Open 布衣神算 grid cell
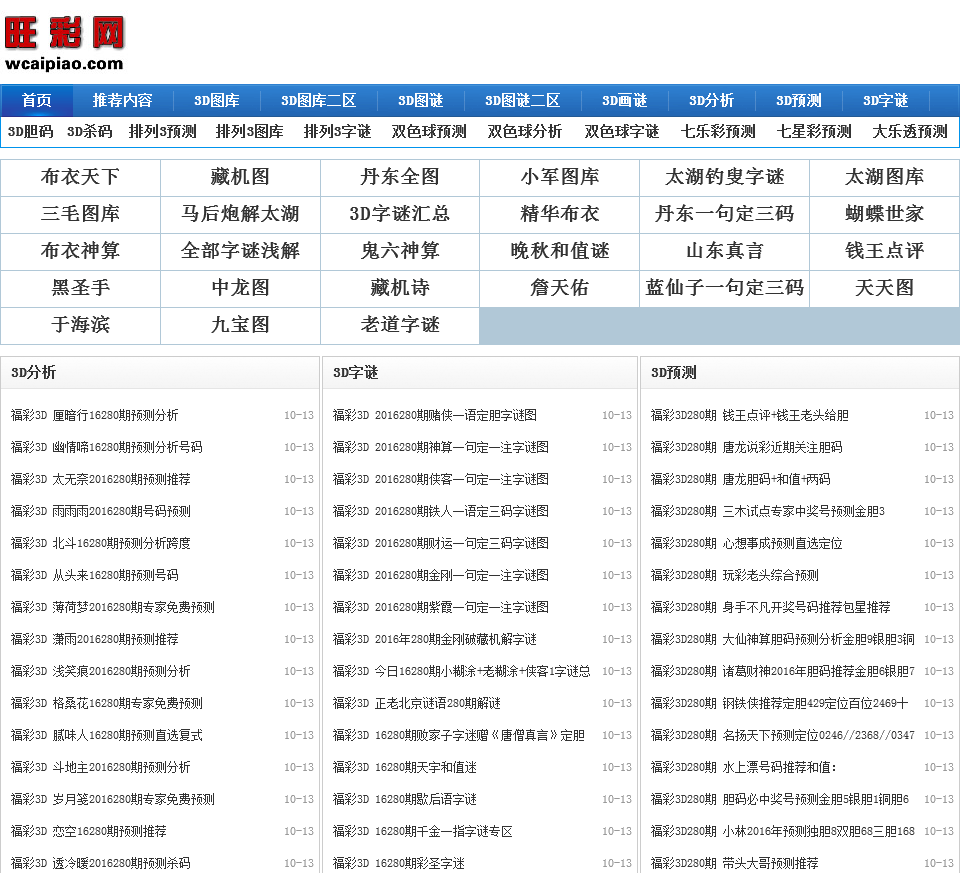The image size is (960, 873). click(80, 251)
